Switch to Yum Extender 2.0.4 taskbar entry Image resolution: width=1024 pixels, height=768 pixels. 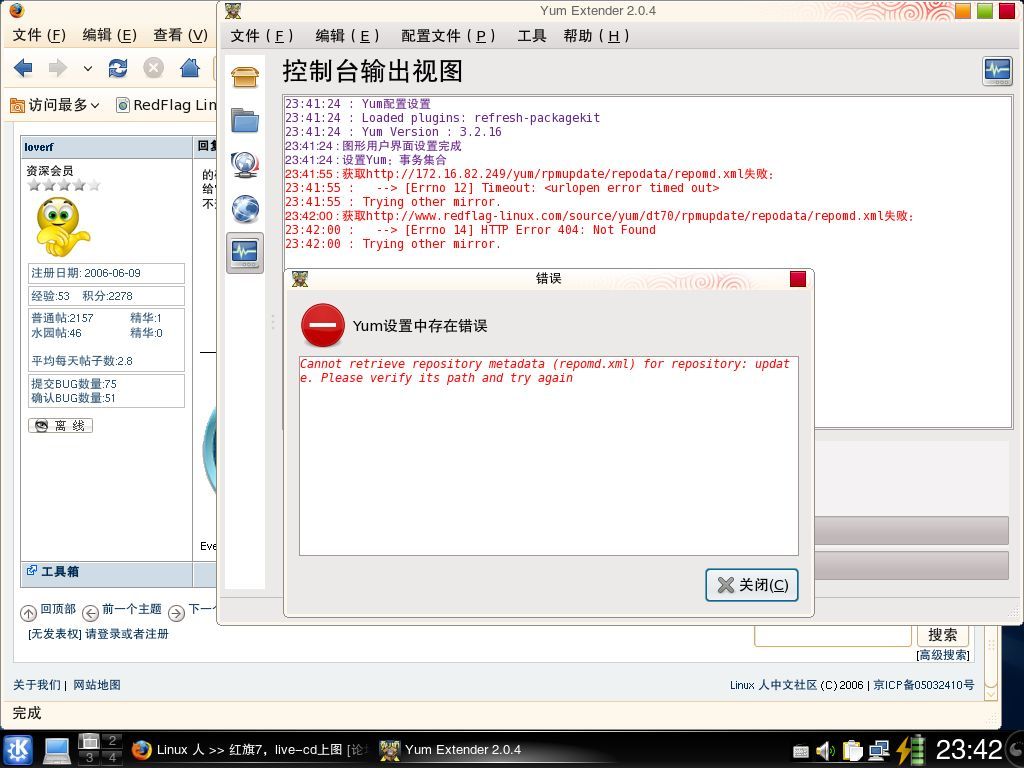point(452,750)
